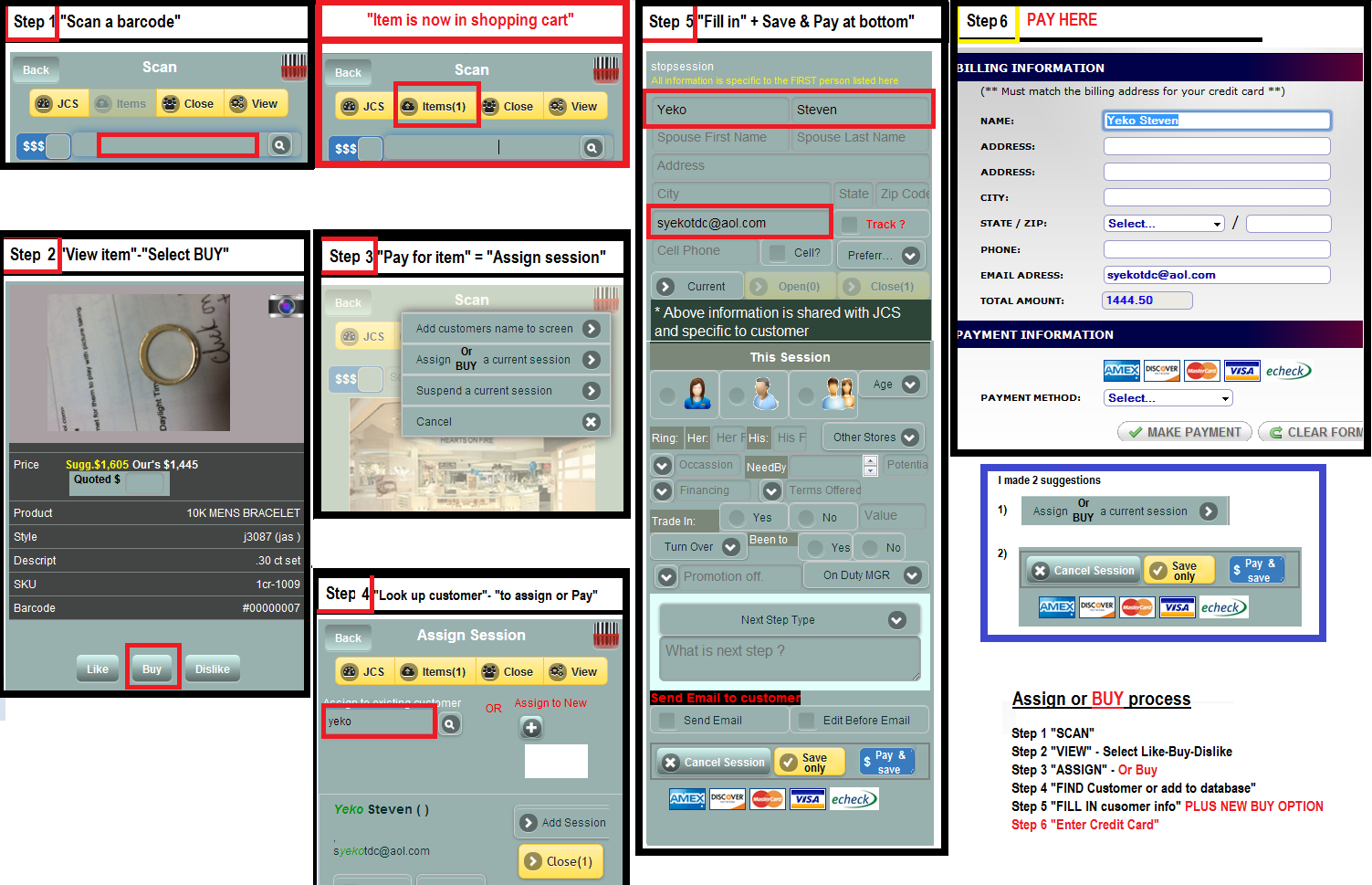This screenshot has width=1372, height=885.
Task: Click Close group icon in Step 1 Scan toolbar
Action: pyautogui.click(x=170, y=104)
